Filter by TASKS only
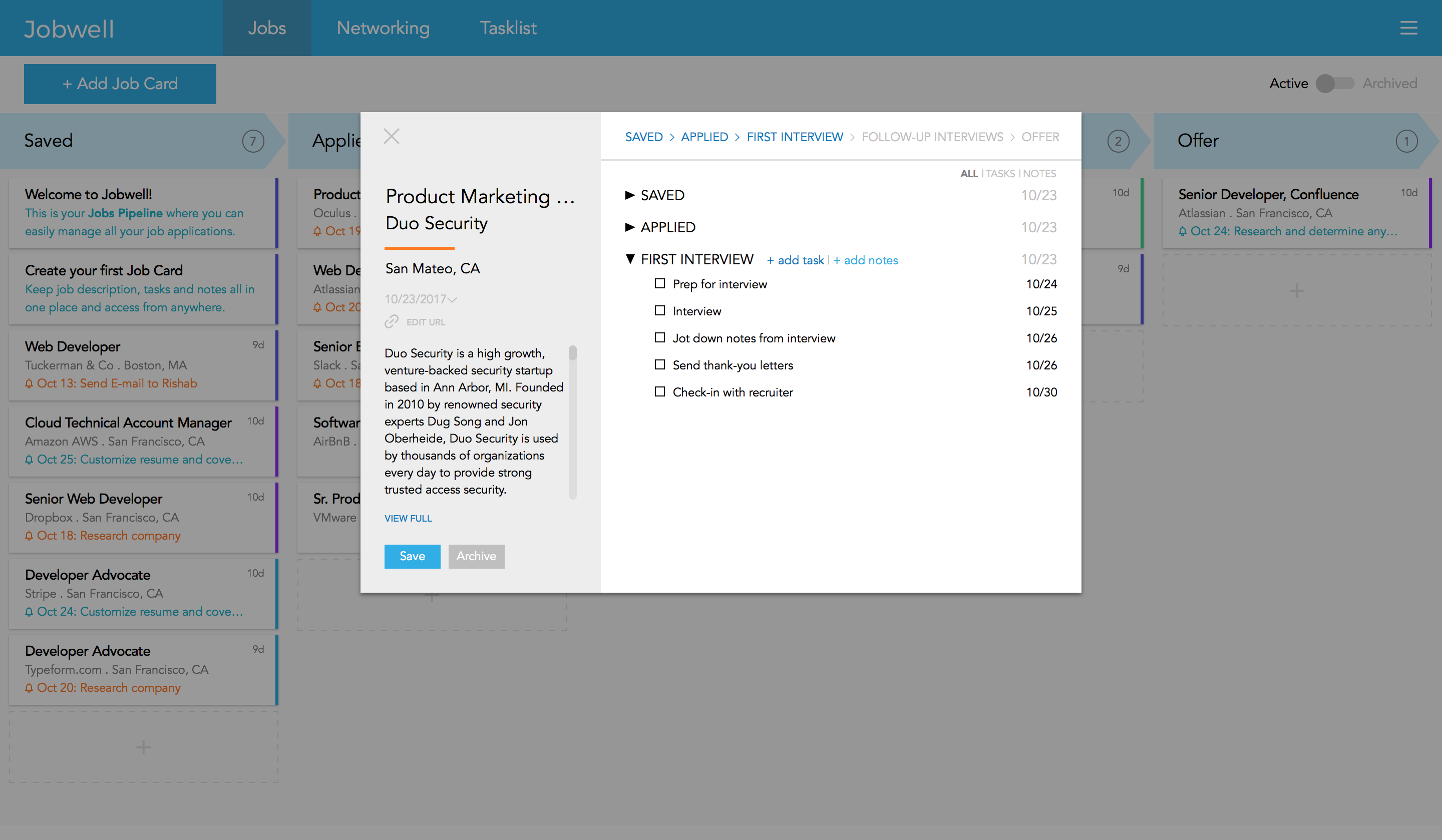Viewport: 1442px width, 840px height. (1000, 173)
